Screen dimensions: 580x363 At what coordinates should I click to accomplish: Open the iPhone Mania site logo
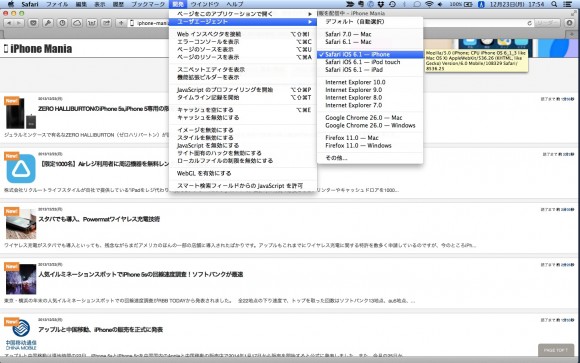click(38, 48)
